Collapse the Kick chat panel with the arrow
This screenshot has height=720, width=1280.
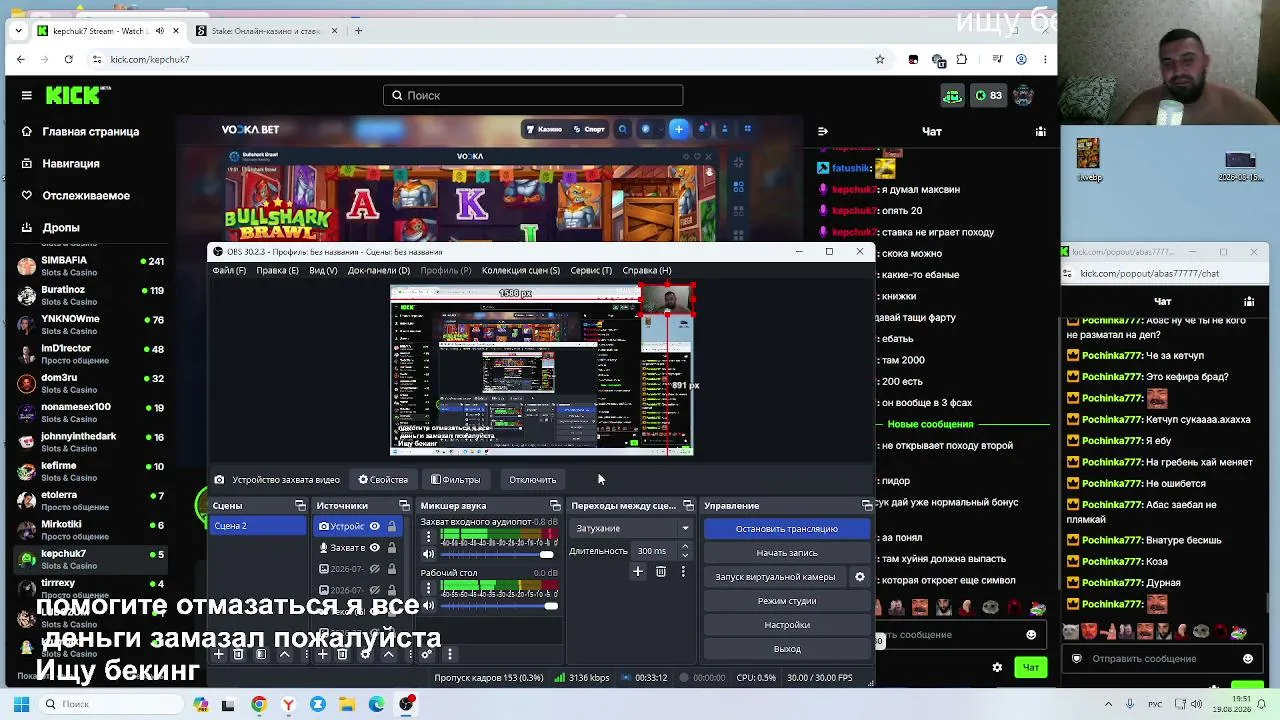pyautogui.click(x=823, y=131)
